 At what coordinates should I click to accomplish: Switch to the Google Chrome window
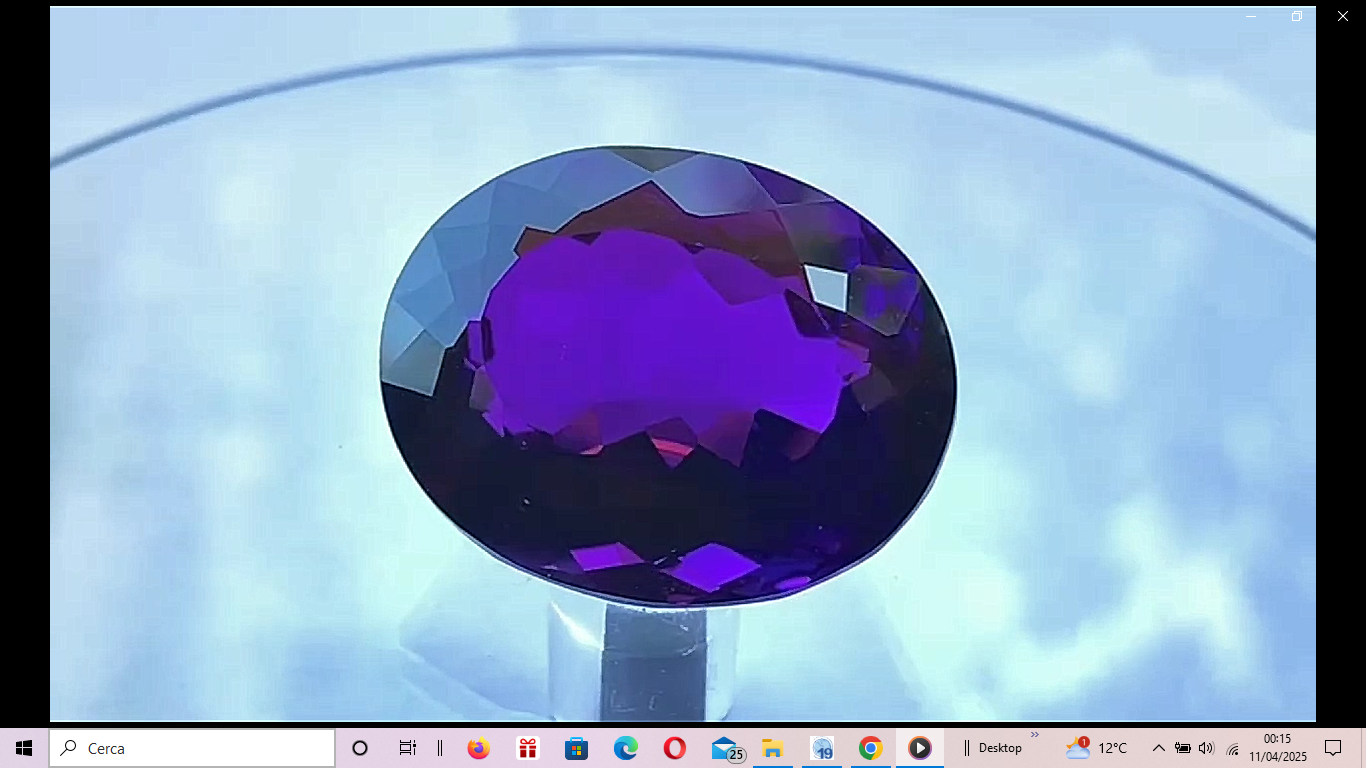click(870, 748)
